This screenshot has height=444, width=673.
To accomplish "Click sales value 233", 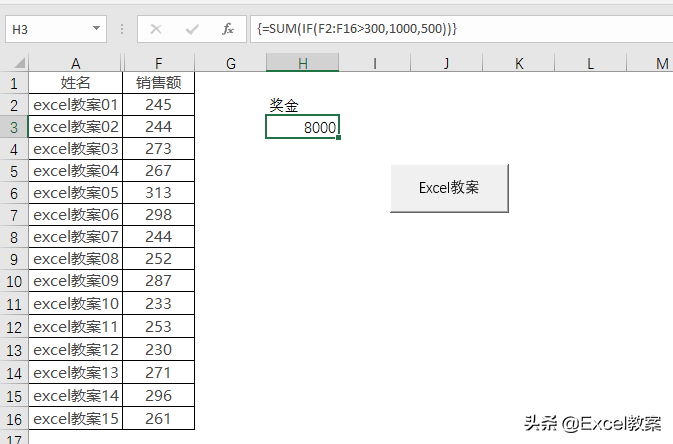I will click(159, 304).
